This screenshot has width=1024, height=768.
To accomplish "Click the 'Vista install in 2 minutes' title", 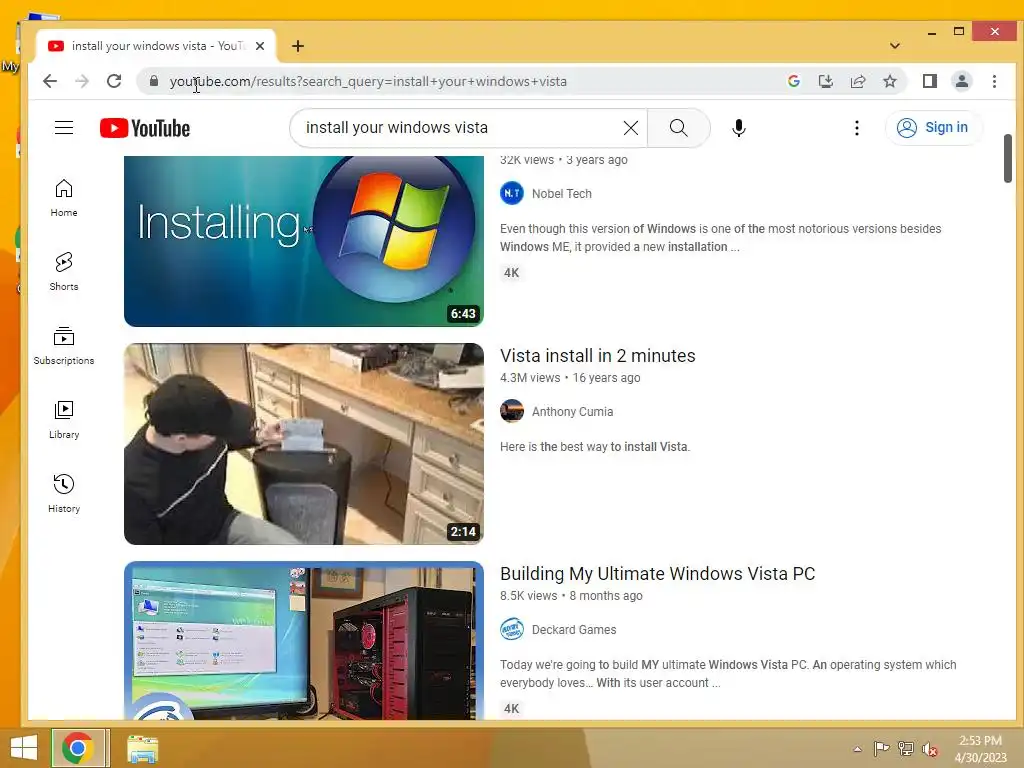I will [598, 356].
